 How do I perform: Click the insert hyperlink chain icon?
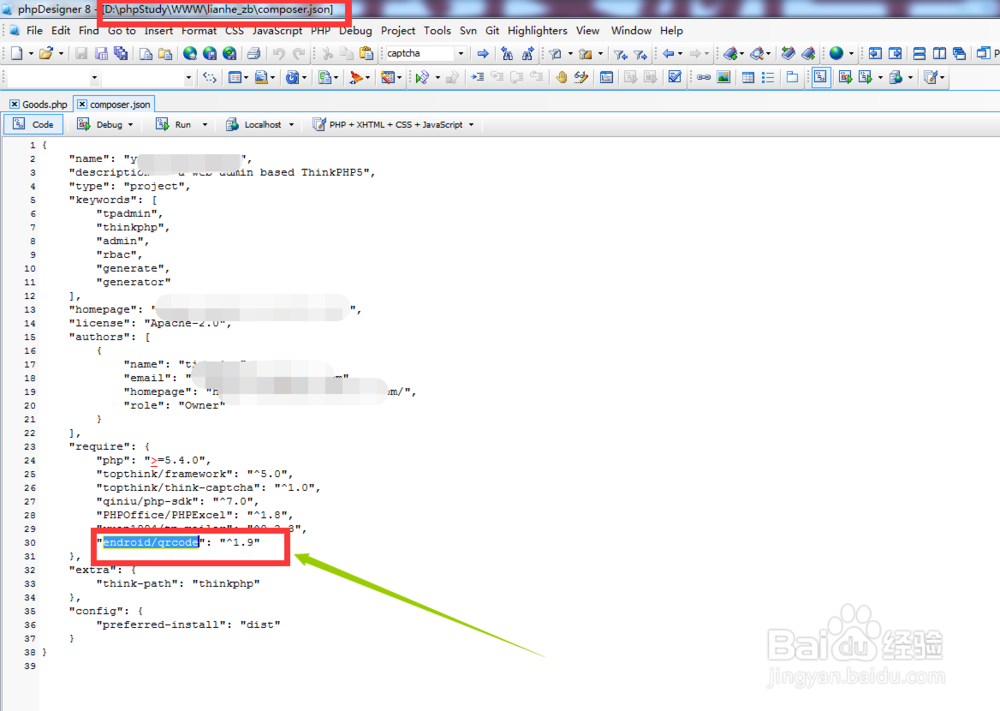click(703, 78)
